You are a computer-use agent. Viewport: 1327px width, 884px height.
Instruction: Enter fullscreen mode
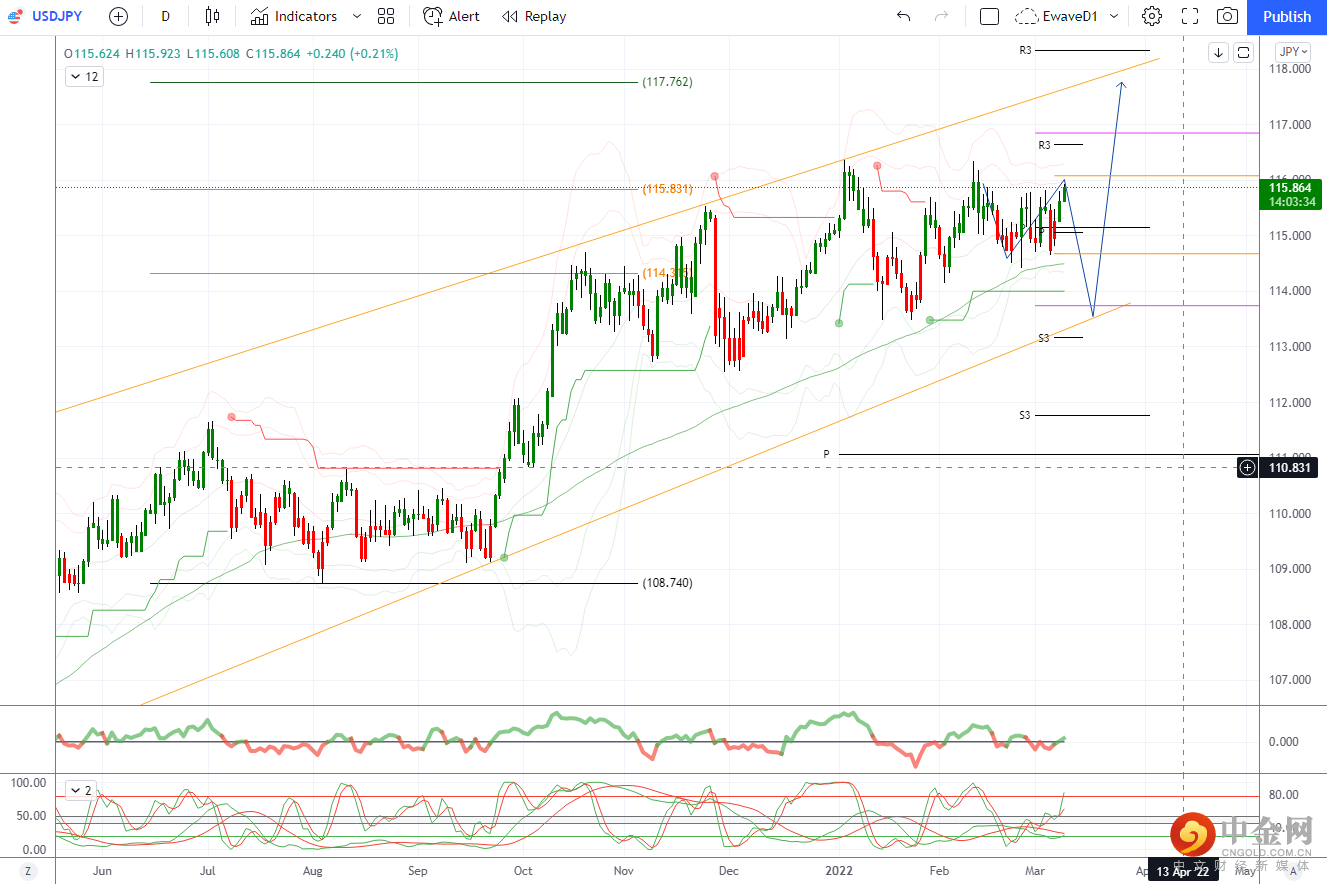[1190, 16]
